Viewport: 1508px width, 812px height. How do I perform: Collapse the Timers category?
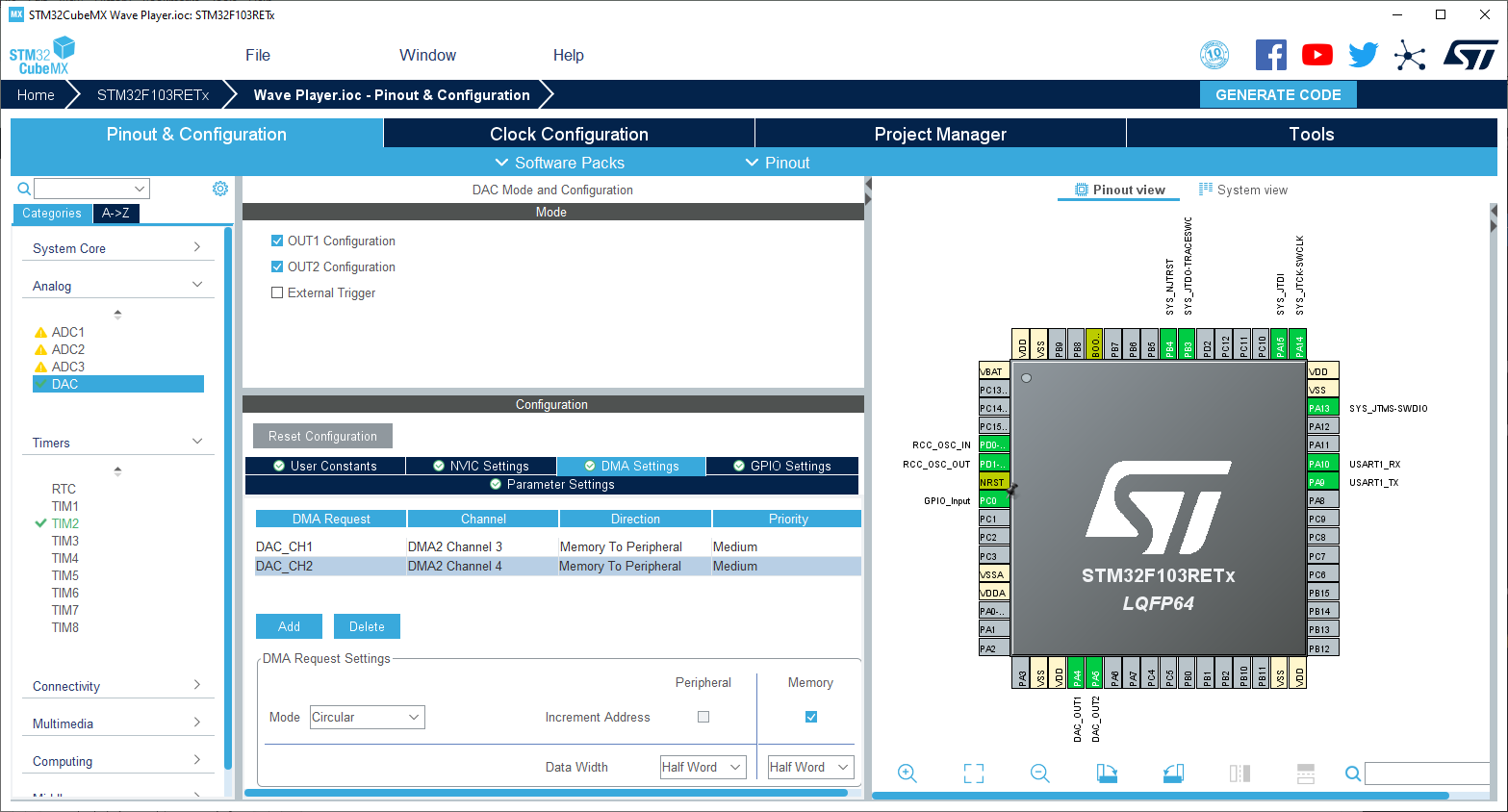pyautogui.click(x=117, y=443)
